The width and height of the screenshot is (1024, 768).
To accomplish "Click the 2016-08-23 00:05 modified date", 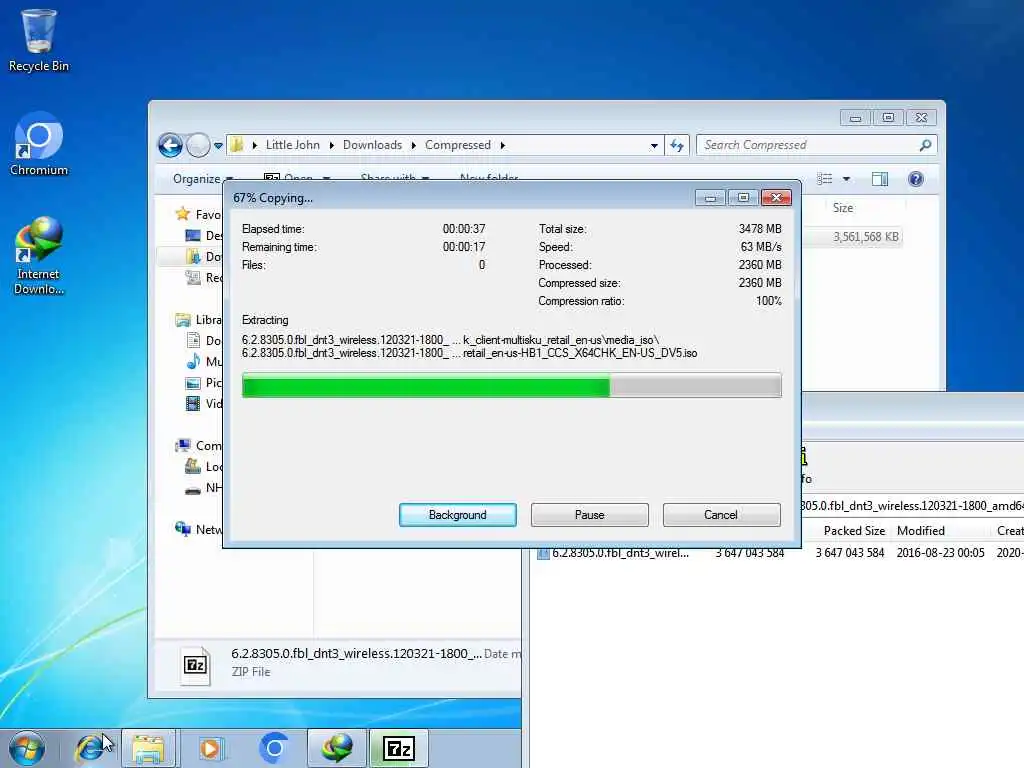I will coord(940,552).
